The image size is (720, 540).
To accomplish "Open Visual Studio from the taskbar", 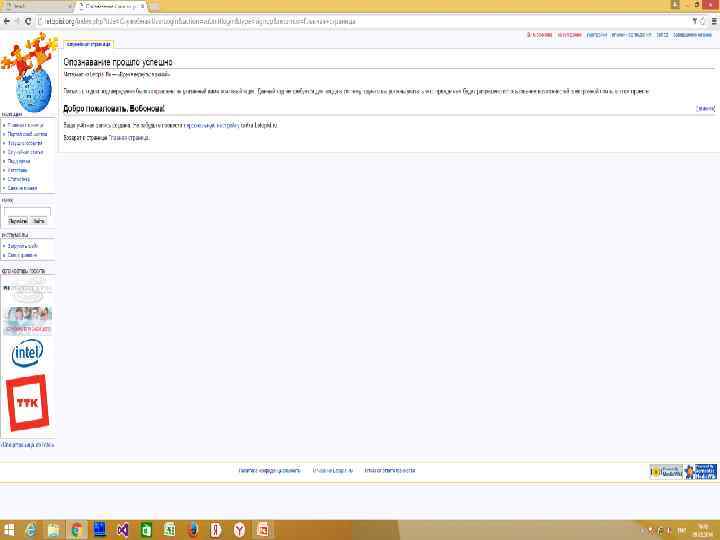I will (x=123, y=530).
